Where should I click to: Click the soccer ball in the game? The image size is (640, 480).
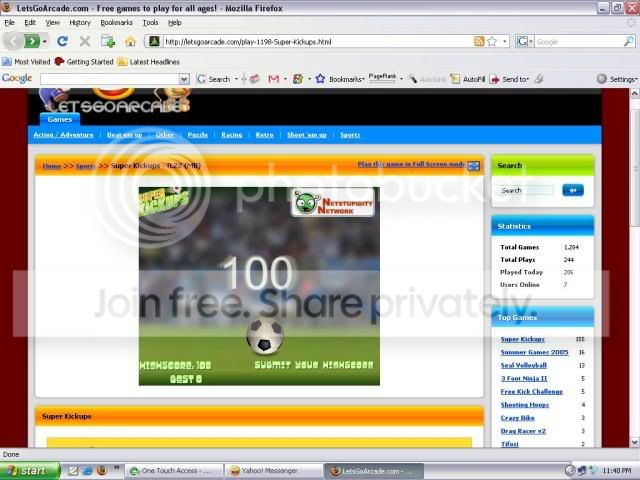[265, 336]
